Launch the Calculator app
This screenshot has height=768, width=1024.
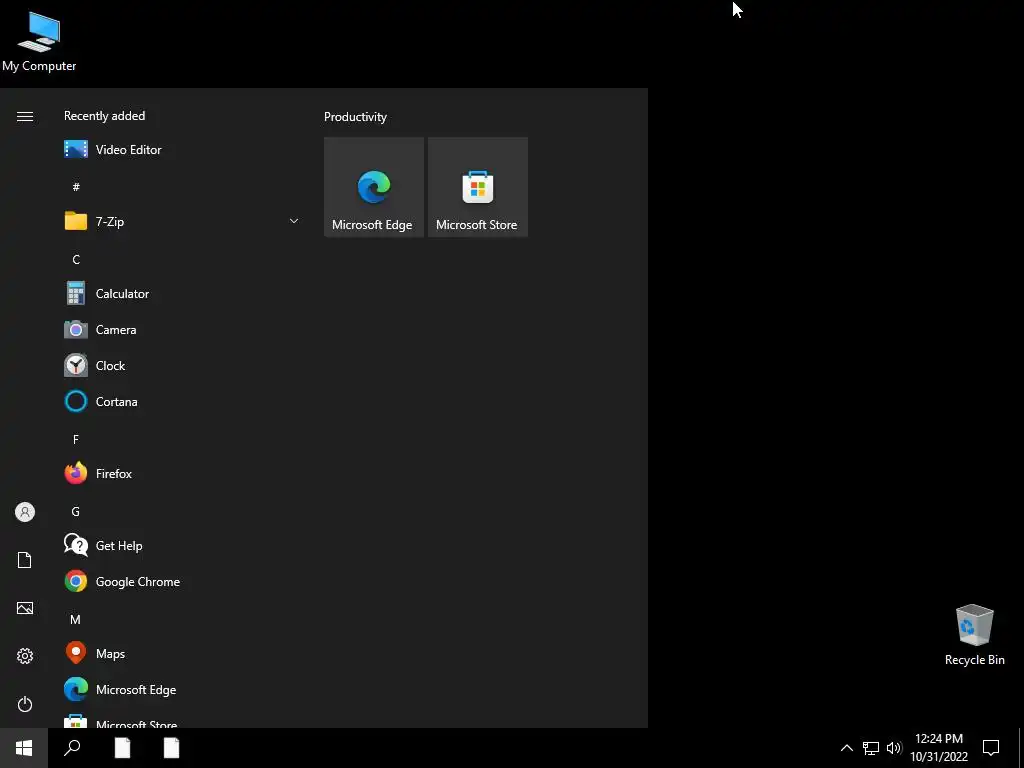pyautogui.click(x=183, y=294)
